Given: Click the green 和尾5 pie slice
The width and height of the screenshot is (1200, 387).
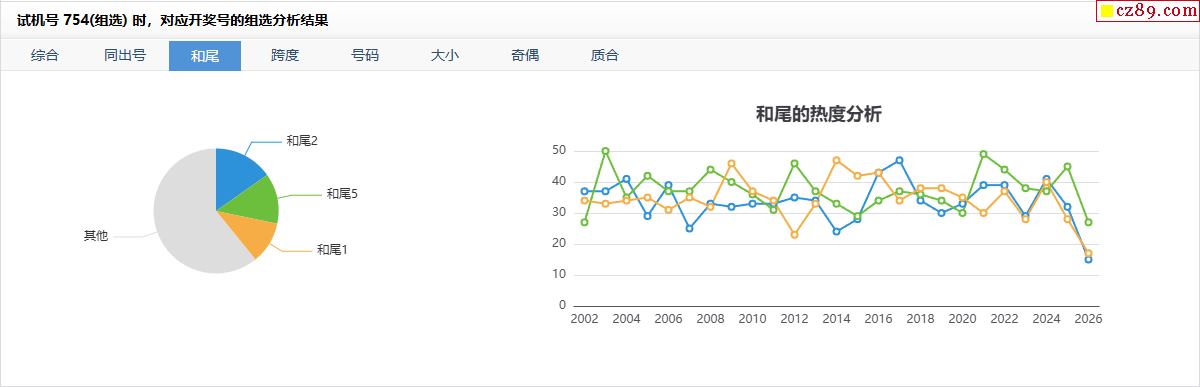Looking at the screenshot, I should (x=253, y=200).
